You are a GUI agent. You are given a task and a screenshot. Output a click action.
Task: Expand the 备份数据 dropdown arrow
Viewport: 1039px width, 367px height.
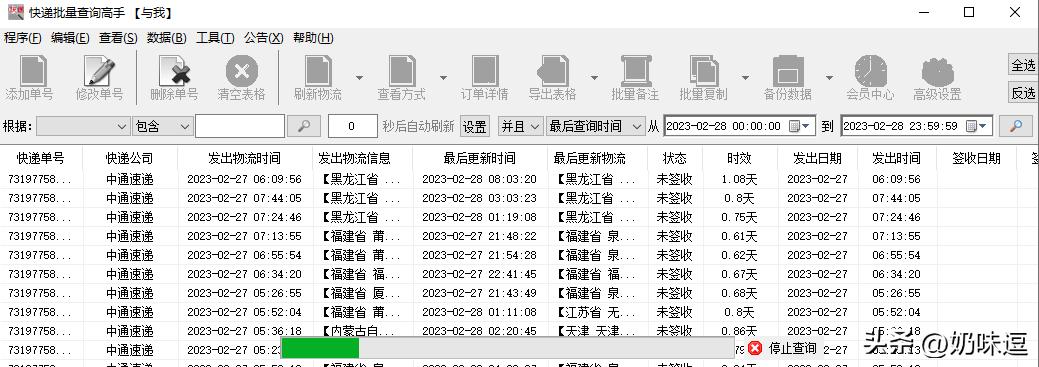829,78
